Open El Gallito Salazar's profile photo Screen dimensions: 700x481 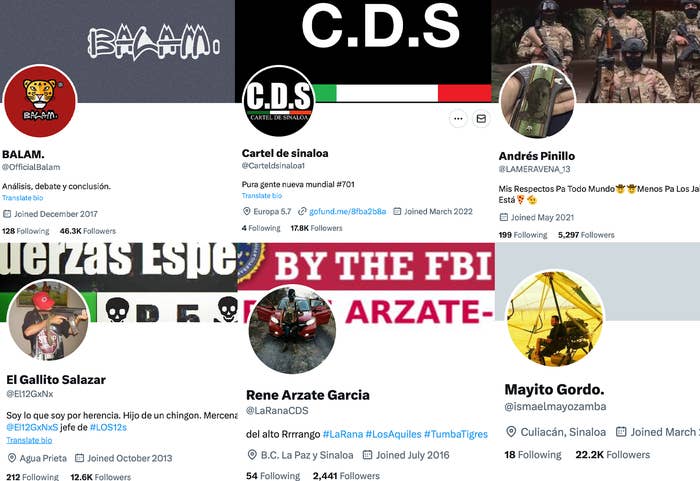click(x=48, y=320)
